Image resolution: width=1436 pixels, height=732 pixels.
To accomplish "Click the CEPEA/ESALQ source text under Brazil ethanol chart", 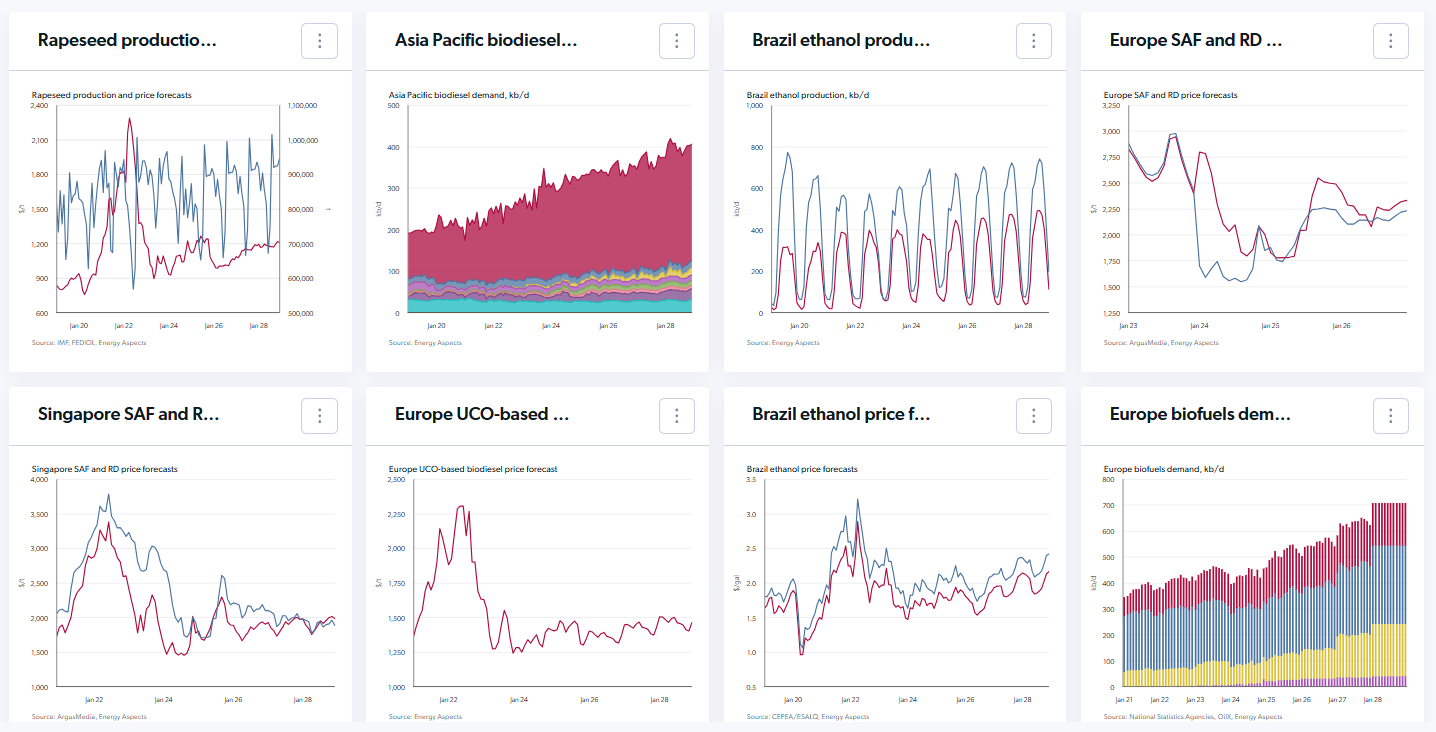I will (785, 717).
